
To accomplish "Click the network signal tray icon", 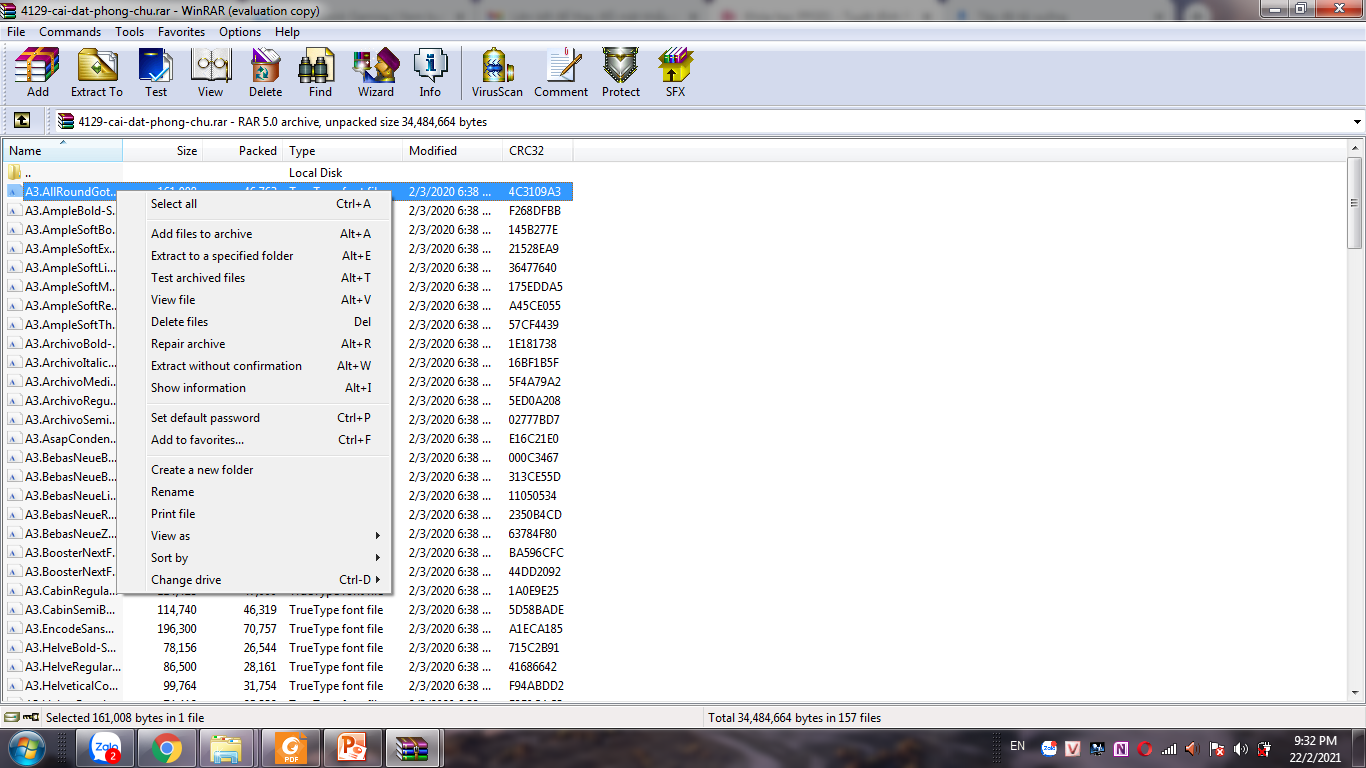I will [1169, 748].
